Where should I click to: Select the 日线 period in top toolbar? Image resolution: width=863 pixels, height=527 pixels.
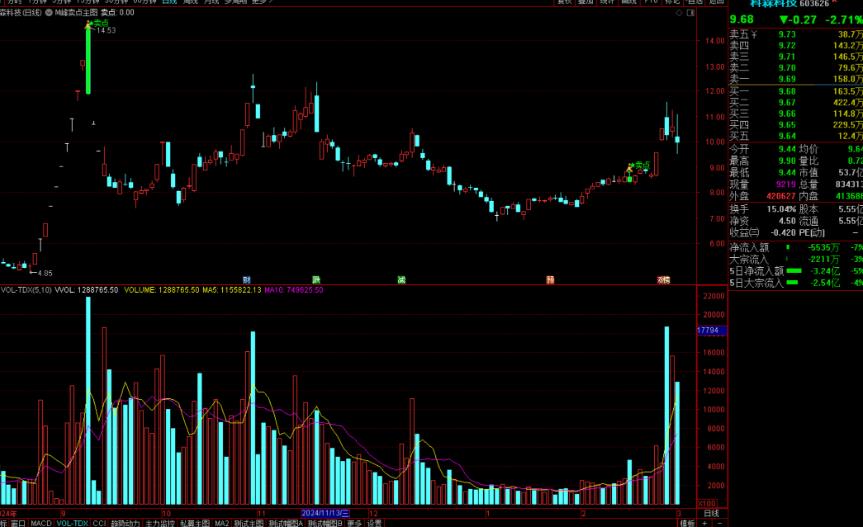(169, 2)
